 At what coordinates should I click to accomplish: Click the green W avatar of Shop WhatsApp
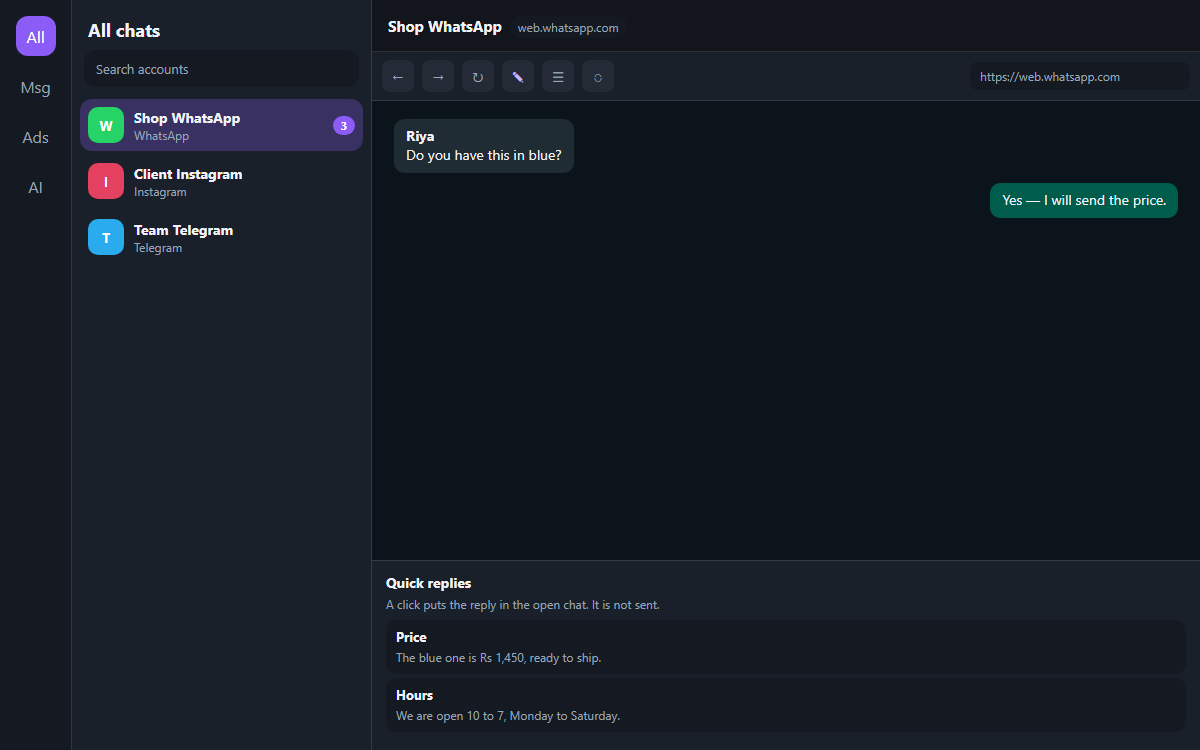[x=106, y=125]
